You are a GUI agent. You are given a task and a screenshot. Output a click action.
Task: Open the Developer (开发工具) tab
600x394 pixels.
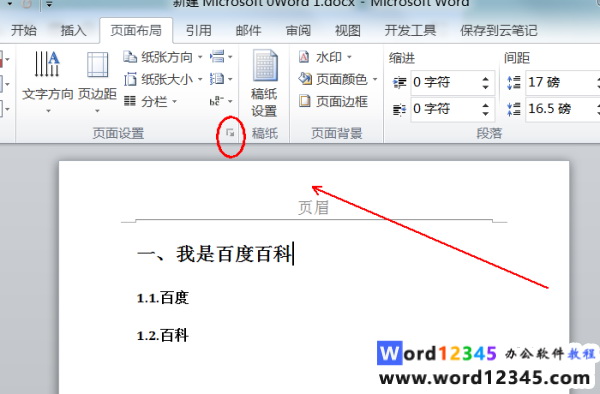(x=410, y=30)
